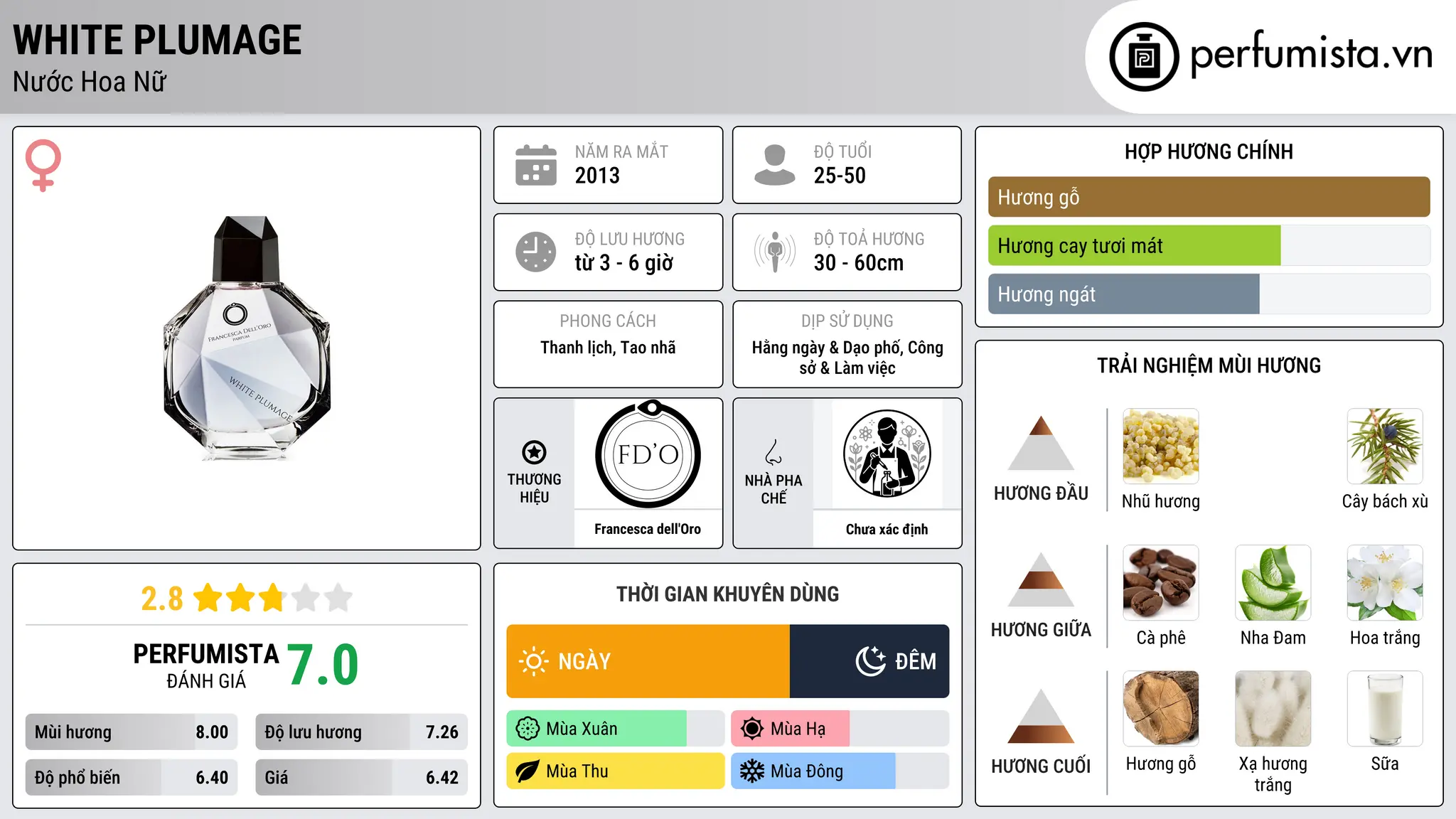Click the flower icon for Mùa Xuân
This screenshot has height=819, width=1456.
(x=528, y=729)
